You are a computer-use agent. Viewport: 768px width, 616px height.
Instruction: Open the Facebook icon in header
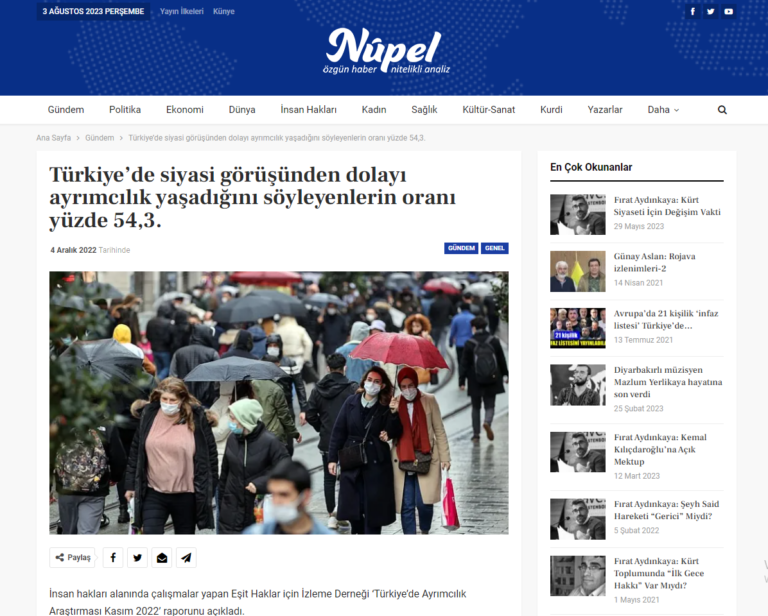[693, 11]
